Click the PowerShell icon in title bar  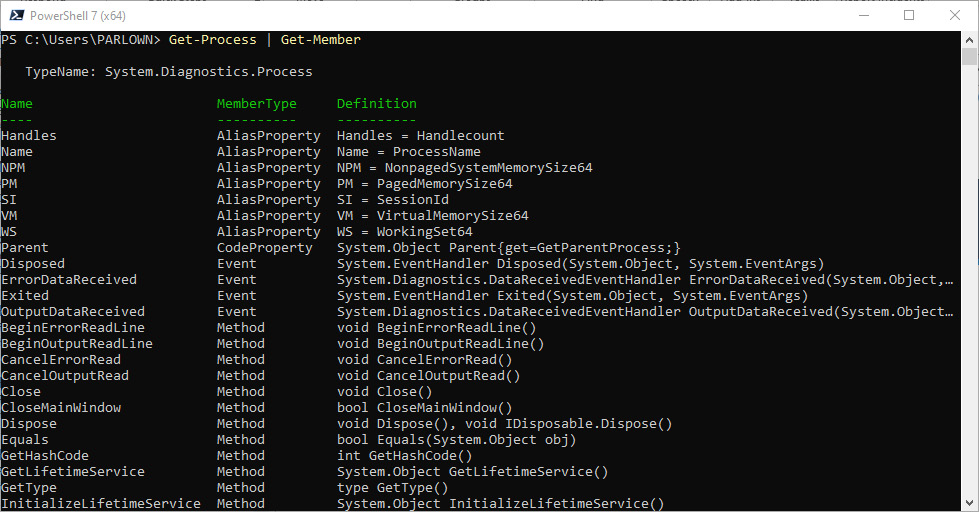point(16,16)
